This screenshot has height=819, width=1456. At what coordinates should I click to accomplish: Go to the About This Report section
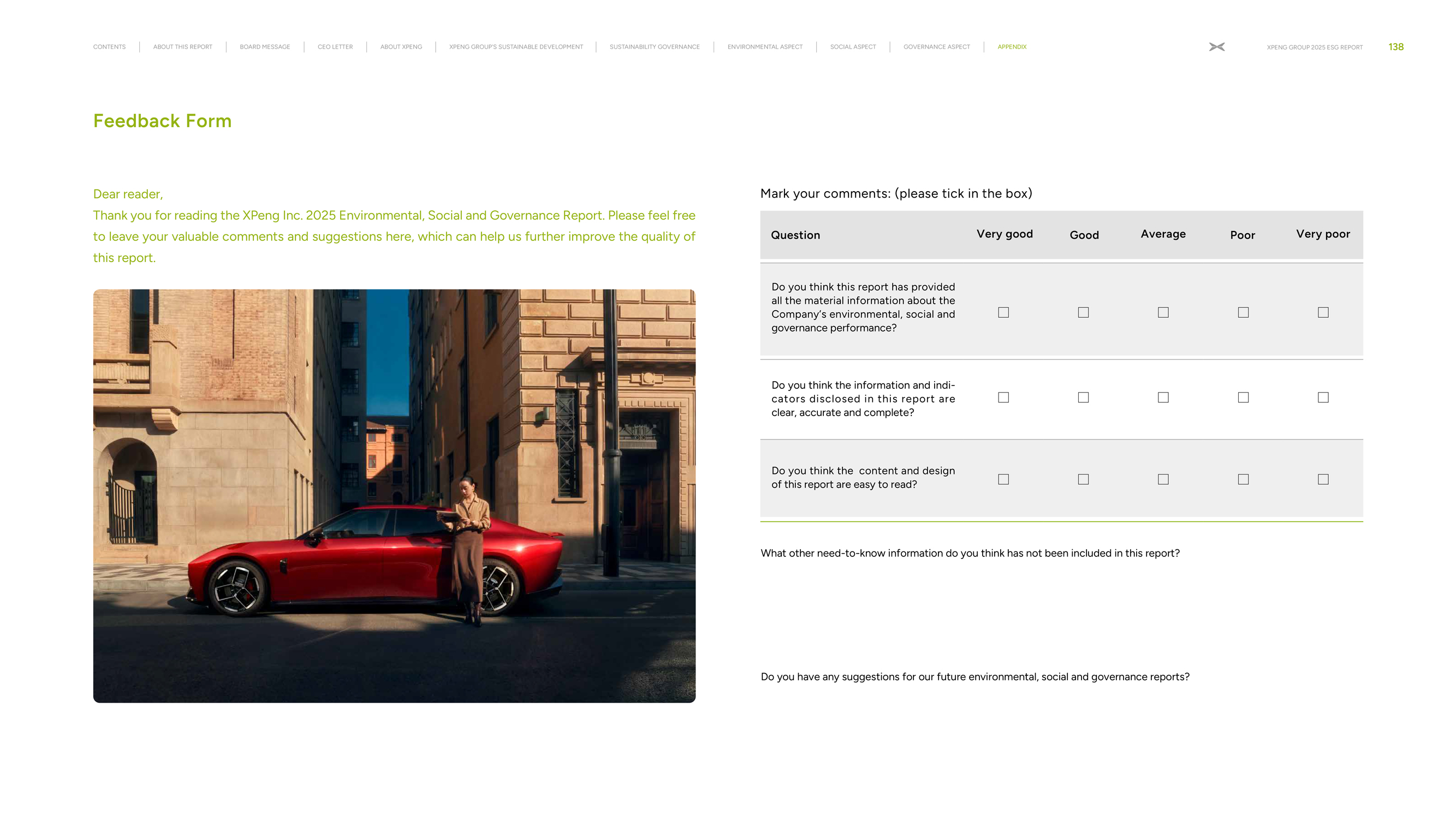pyautogui.click(x=182, y=47)
